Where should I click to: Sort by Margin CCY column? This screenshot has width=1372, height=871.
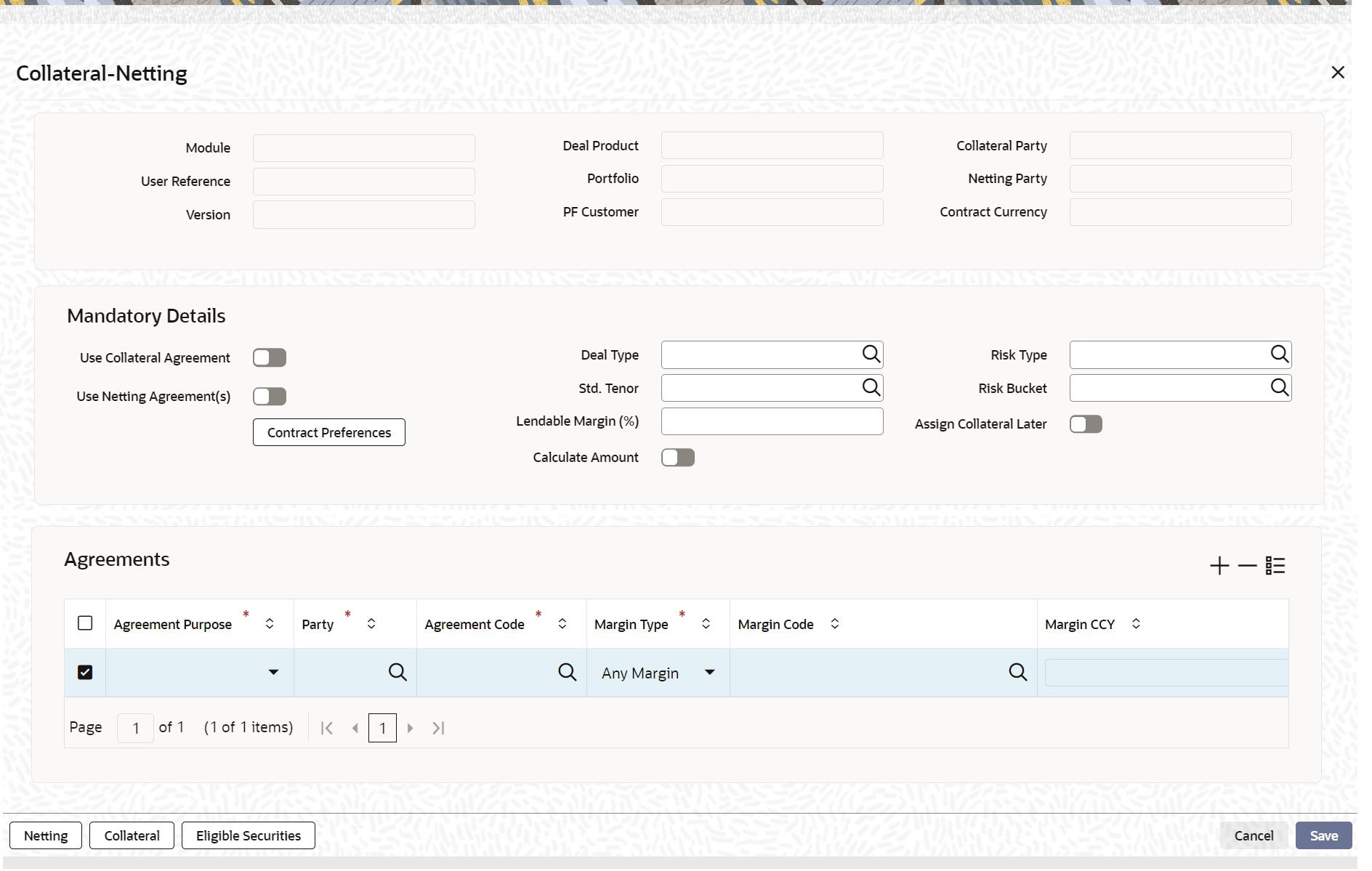(1136, 624)
